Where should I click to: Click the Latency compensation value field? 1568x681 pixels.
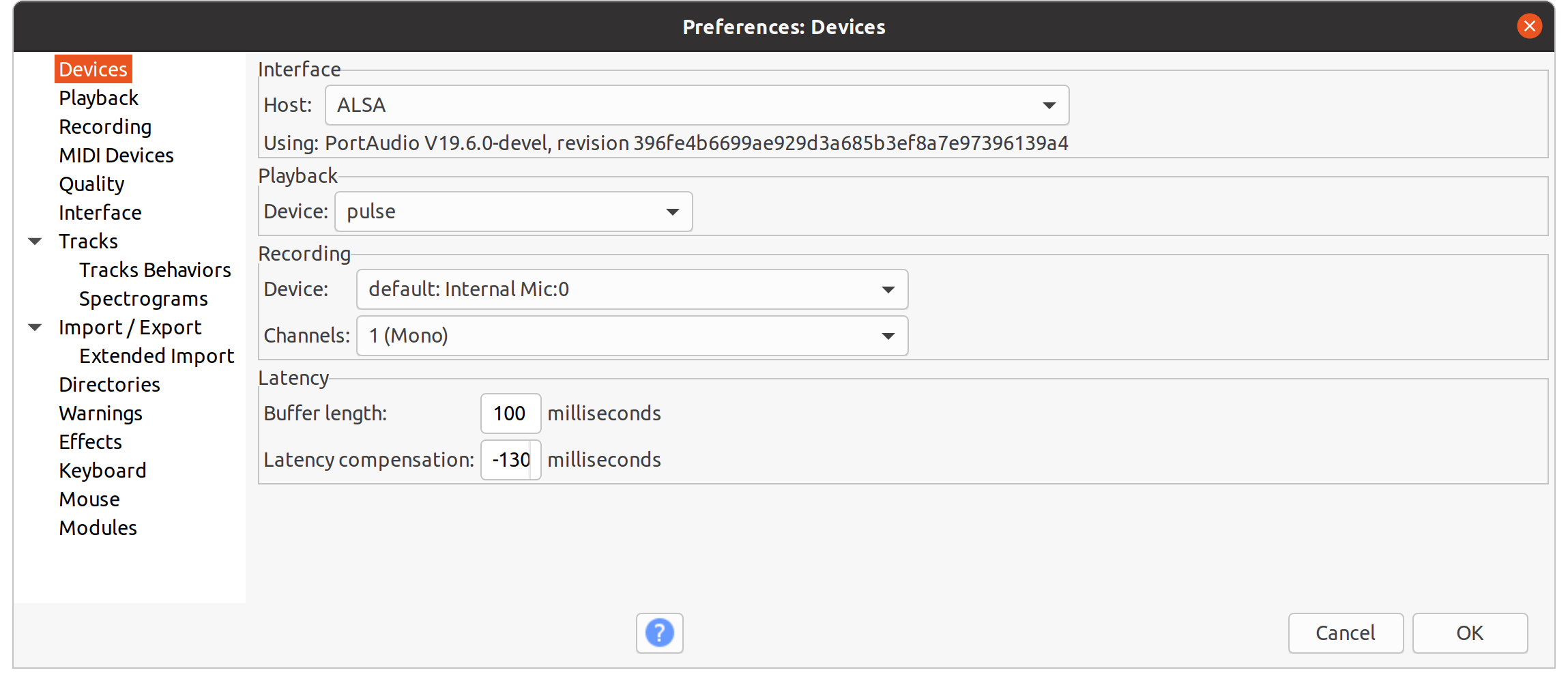pos(510,460)
